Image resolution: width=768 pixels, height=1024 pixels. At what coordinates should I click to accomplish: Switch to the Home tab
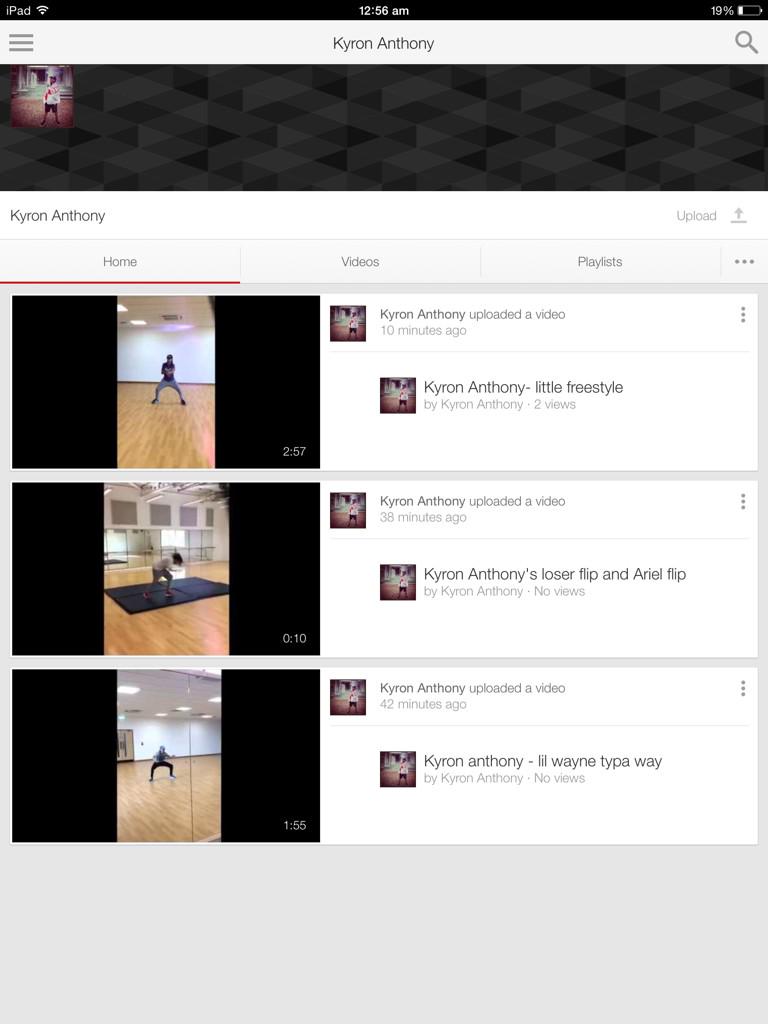(x=120, y=261)
